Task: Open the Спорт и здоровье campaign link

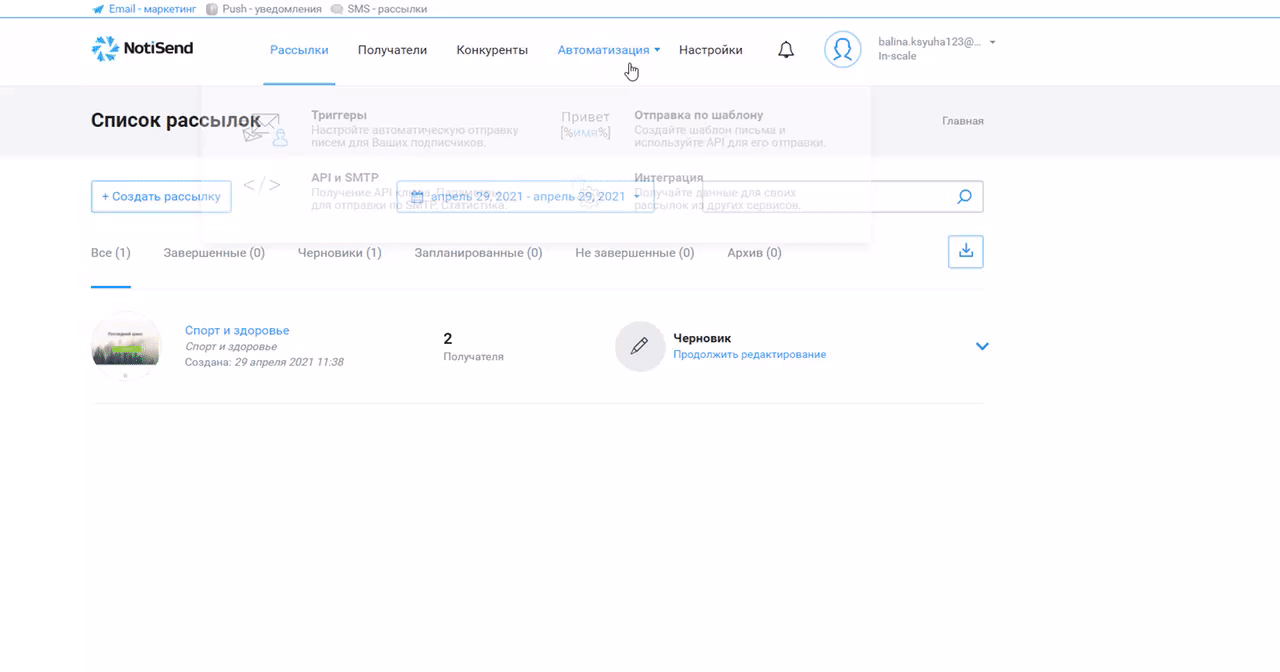Action: point(237,330)
